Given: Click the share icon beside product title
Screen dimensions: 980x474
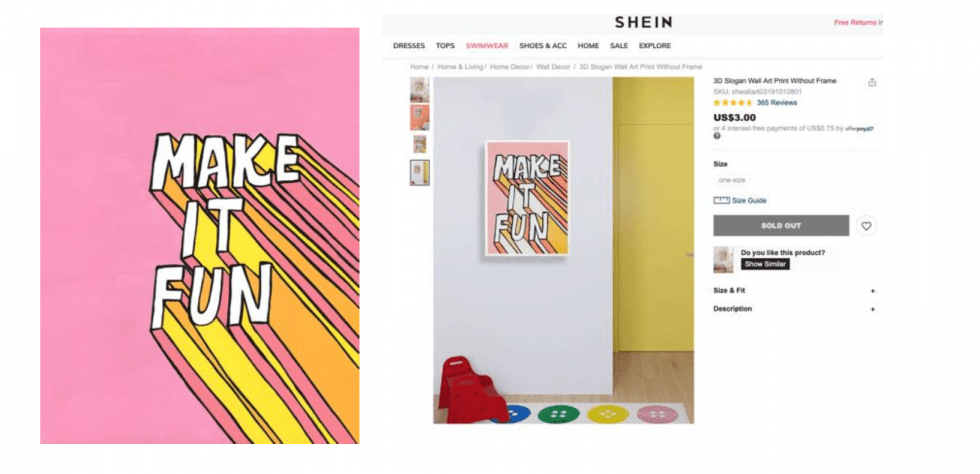Looking at the screenshot, I should tap(872, 82).
